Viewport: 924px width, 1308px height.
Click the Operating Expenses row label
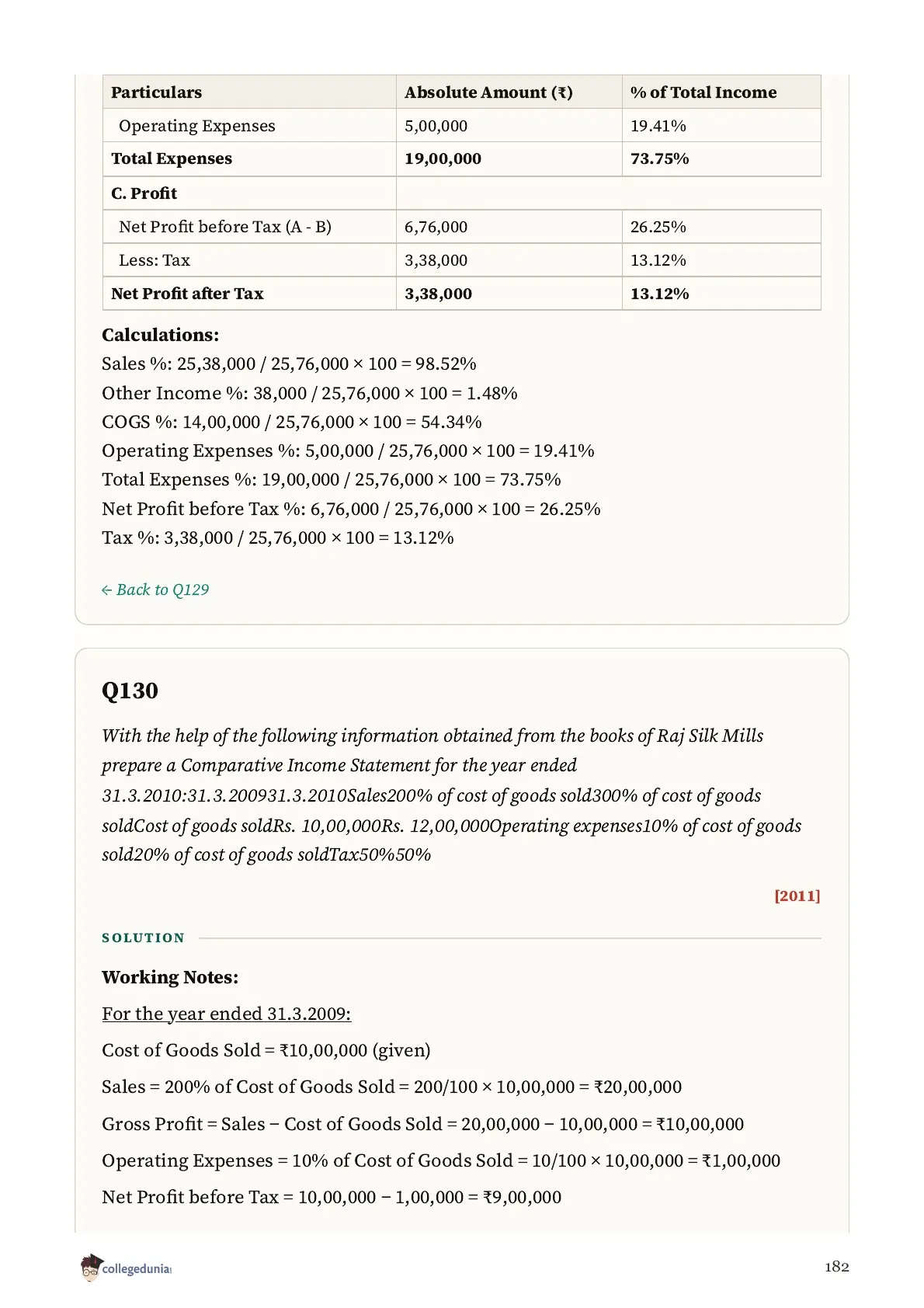pos(197,126)
